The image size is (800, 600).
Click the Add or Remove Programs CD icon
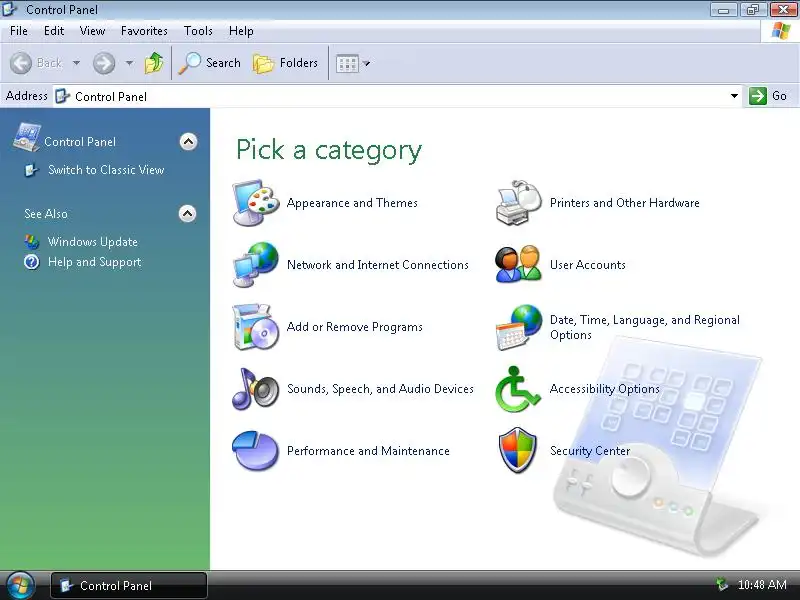256,327
